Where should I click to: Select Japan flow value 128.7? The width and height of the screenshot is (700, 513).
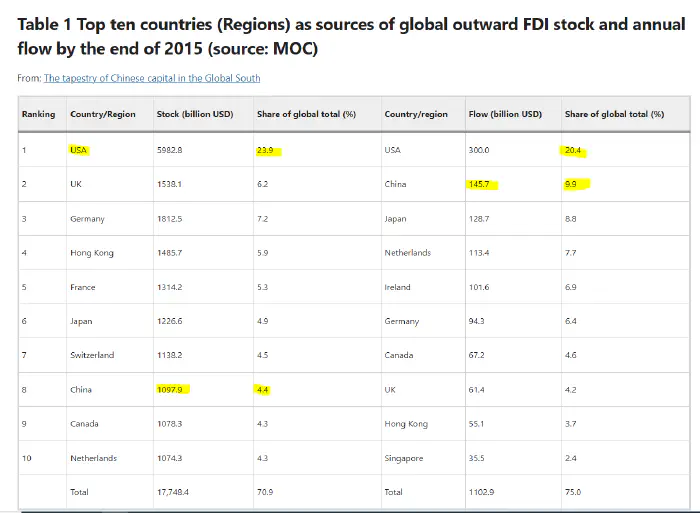tap(481, 219)
